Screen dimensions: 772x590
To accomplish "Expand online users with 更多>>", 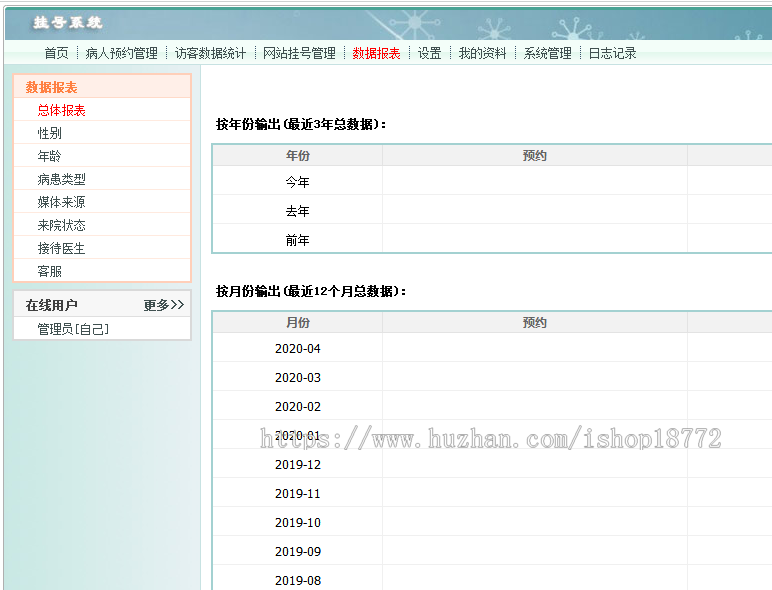I will [163, 305].
